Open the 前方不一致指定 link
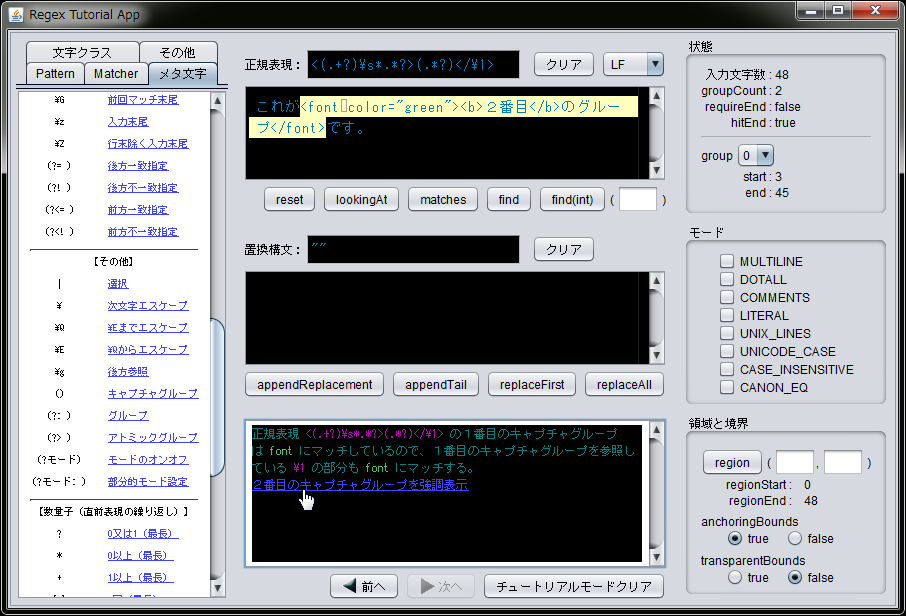Image resolution: width=906 pixels, height=616 pixels. pos(143,231)
